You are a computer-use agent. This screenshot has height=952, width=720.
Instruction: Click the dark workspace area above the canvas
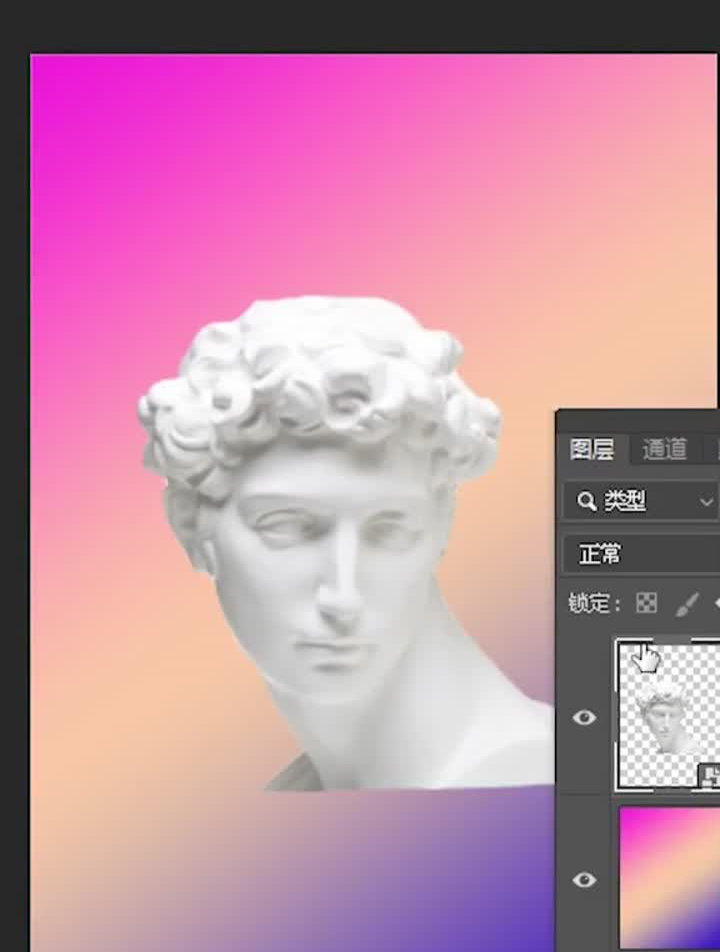coord(360,25)
